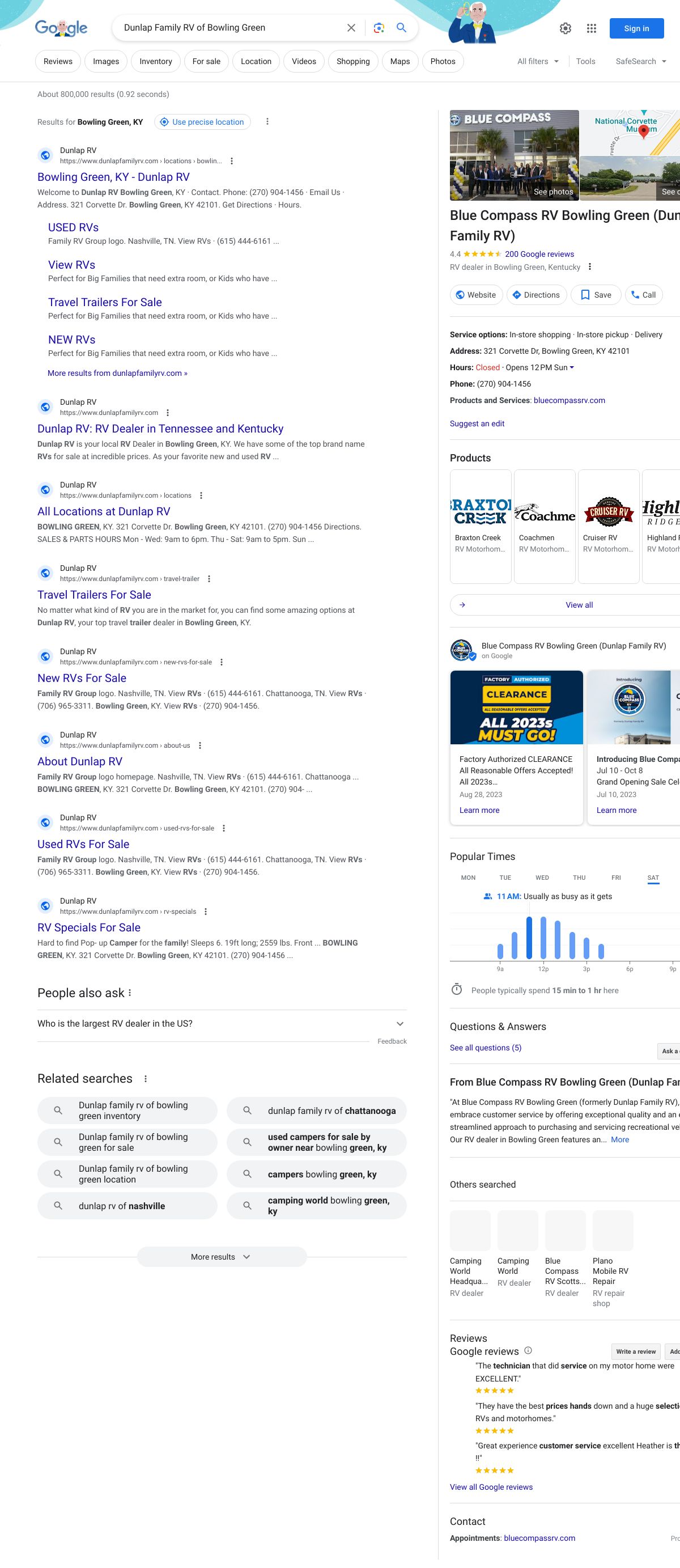Click the Google Lens image search icon
This screenshot has width=680, height=1568.
pyautogui.click(x=379, y=28)
